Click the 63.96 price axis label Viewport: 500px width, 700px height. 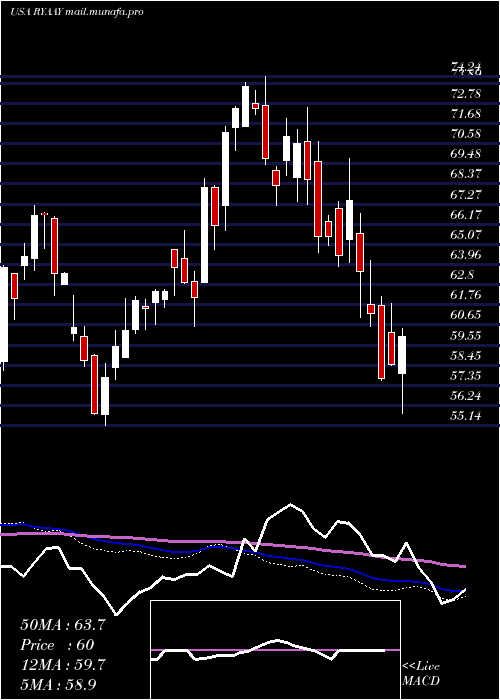(x=467, y=254)
